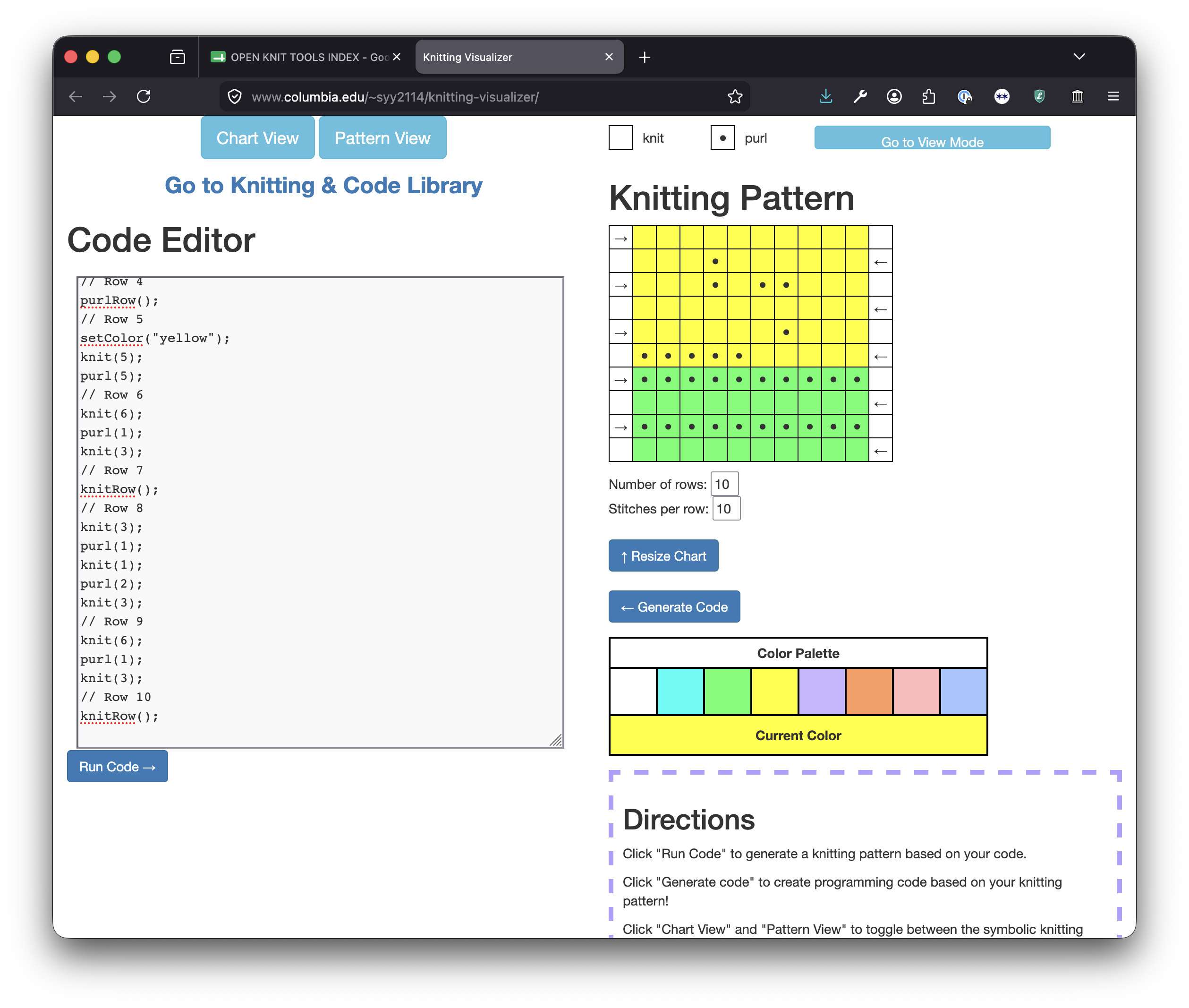Click the code line purlRow();
Screen dimensions: 1189x1008
[119, 300]
